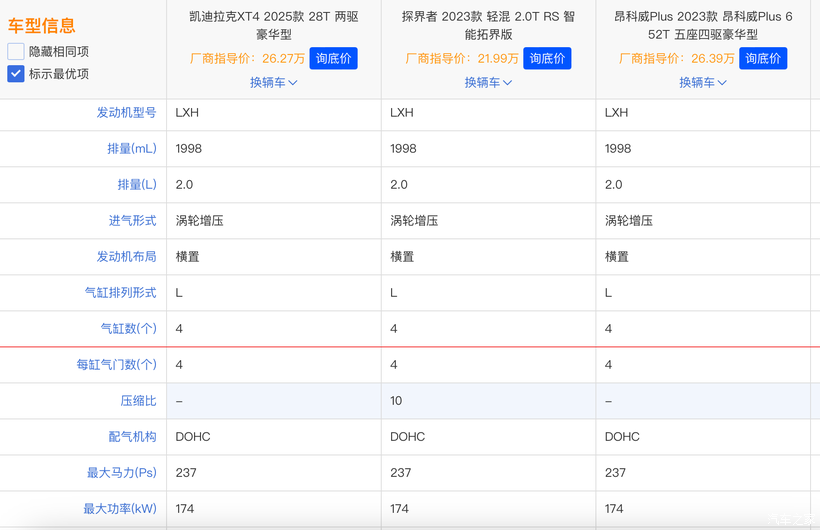820x530 pixels.
Task: Click the 压缩比 row label
Action: point(138,401)
